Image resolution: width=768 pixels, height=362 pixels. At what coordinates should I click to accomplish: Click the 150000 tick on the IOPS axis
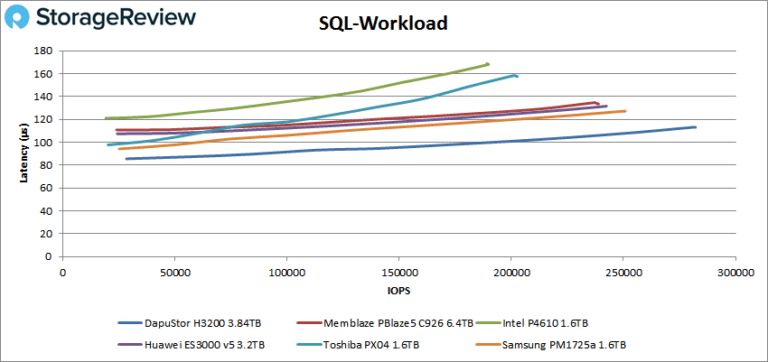[x=399, y=272]
